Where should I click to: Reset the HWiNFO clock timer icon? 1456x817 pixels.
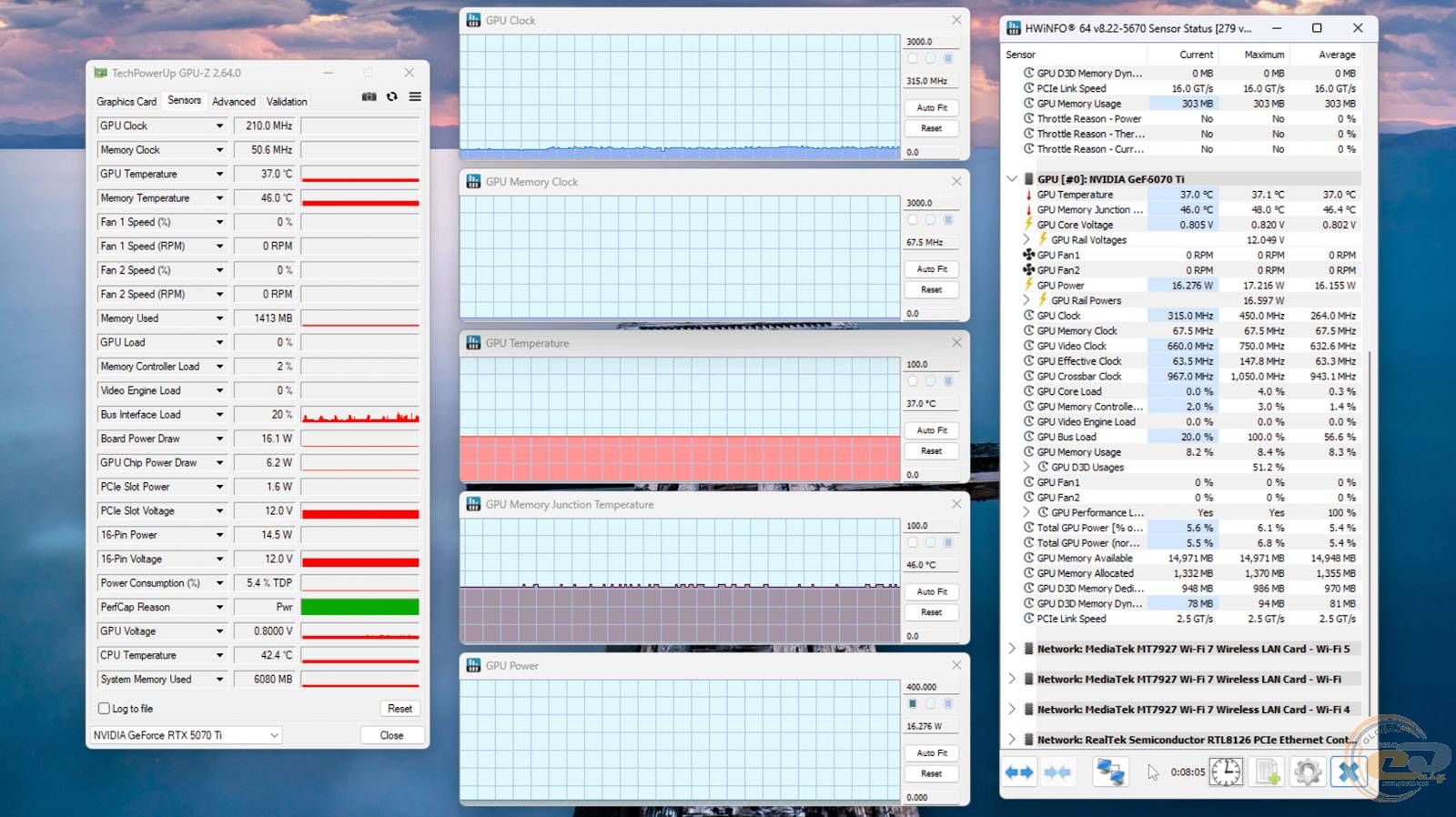(x=1226, y=772)
